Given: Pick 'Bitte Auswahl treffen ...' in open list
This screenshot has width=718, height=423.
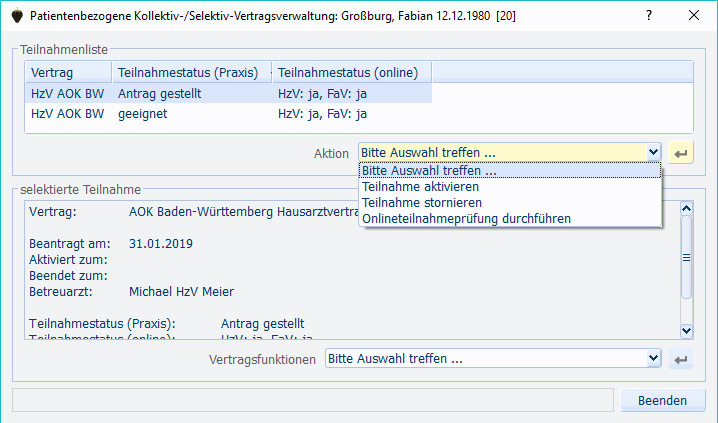Looking at the screenshot, I should [x=510, y=171].
